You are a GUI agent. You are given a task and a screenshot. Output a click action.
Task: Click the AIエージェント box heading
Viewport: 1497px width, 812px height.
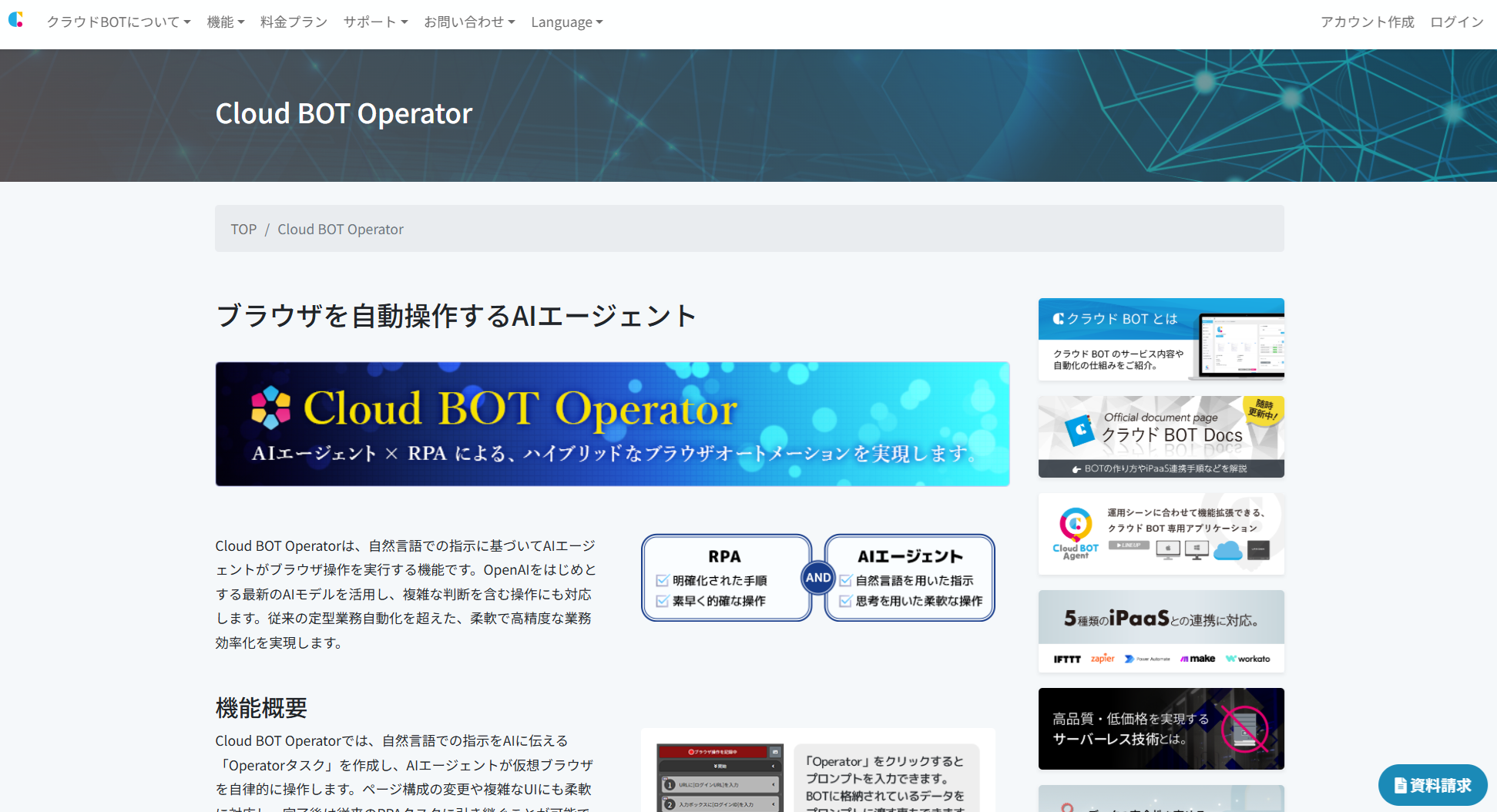tap(910, 556)
